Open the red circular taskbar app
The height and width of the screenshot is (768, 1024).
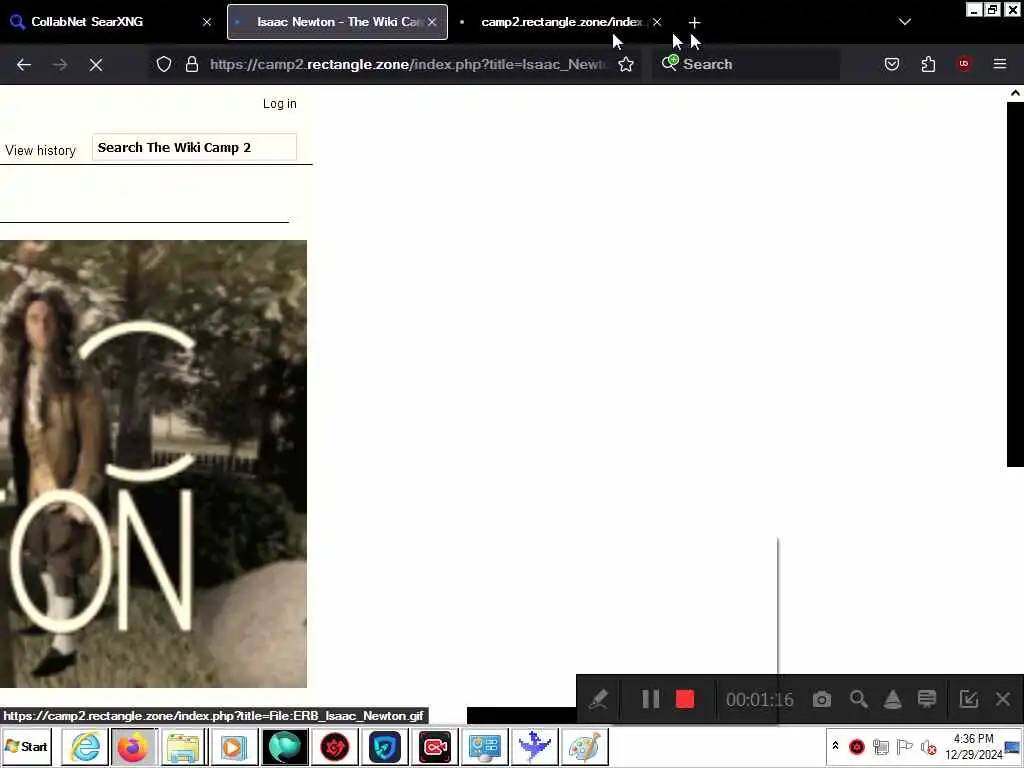(334, 746)
